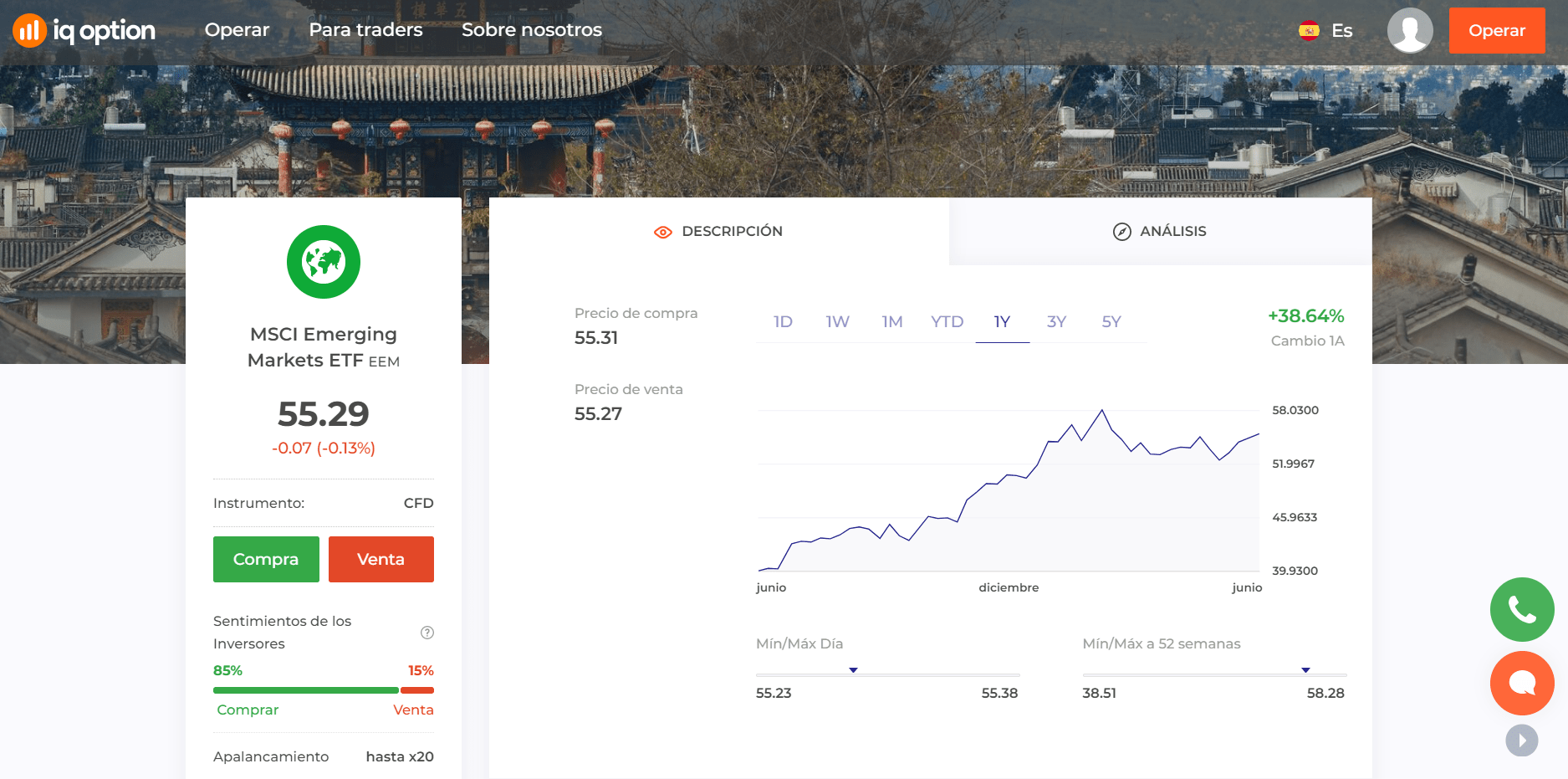Screen dimensions: 1568x779
Task: Open the Para traders menu
Action: 365,30
